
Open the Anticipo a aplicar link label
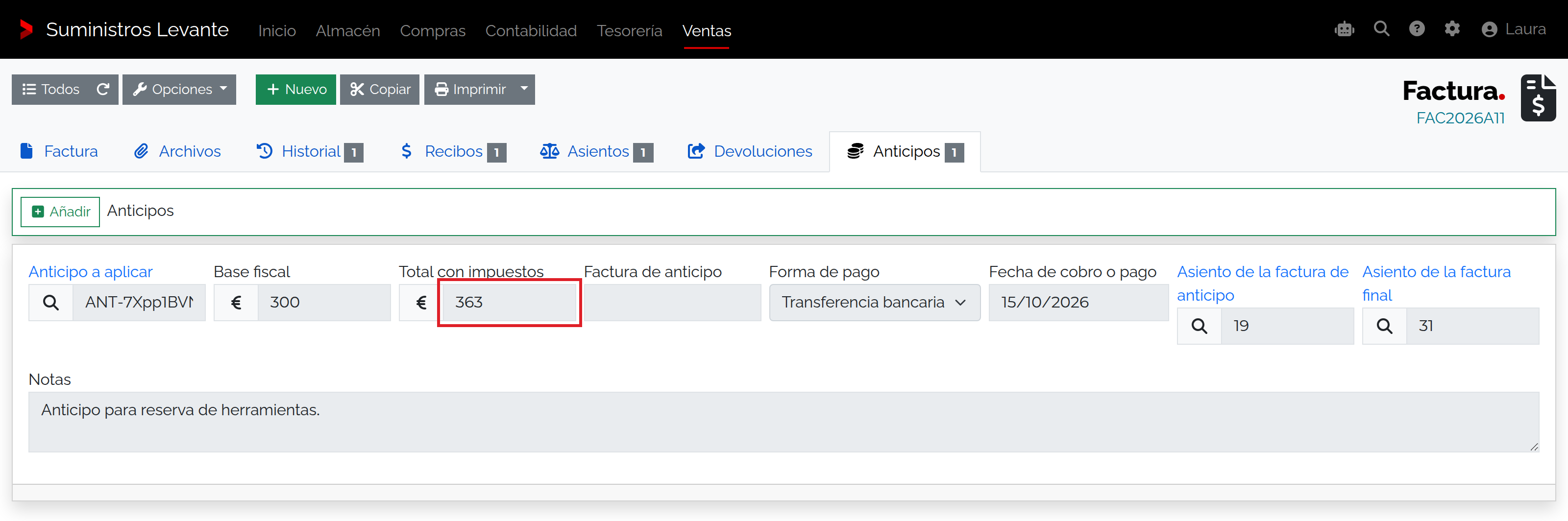click(91, 272)
